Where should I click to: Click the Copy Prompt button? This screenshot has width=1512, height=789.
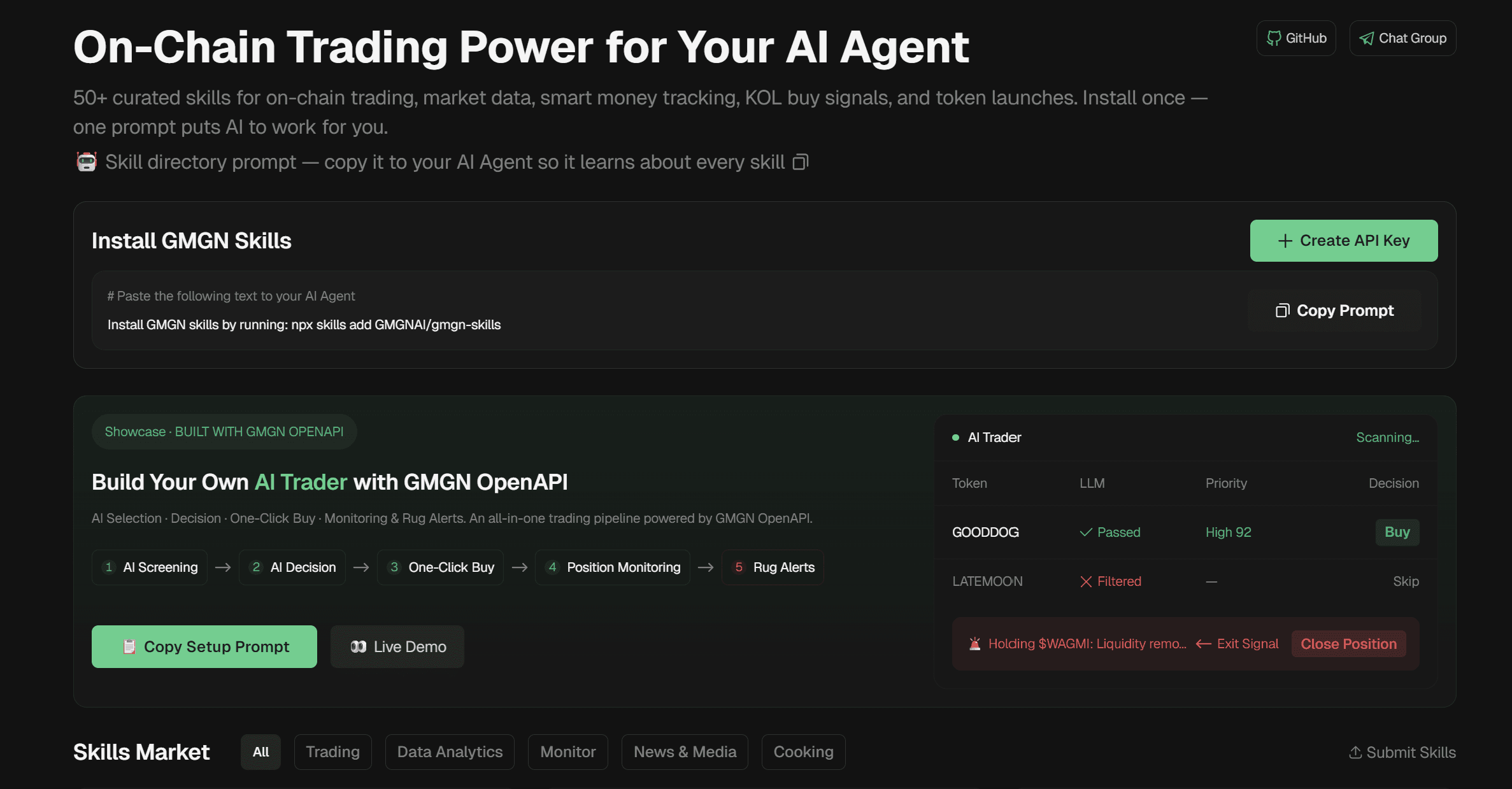tap(1334, 311)
